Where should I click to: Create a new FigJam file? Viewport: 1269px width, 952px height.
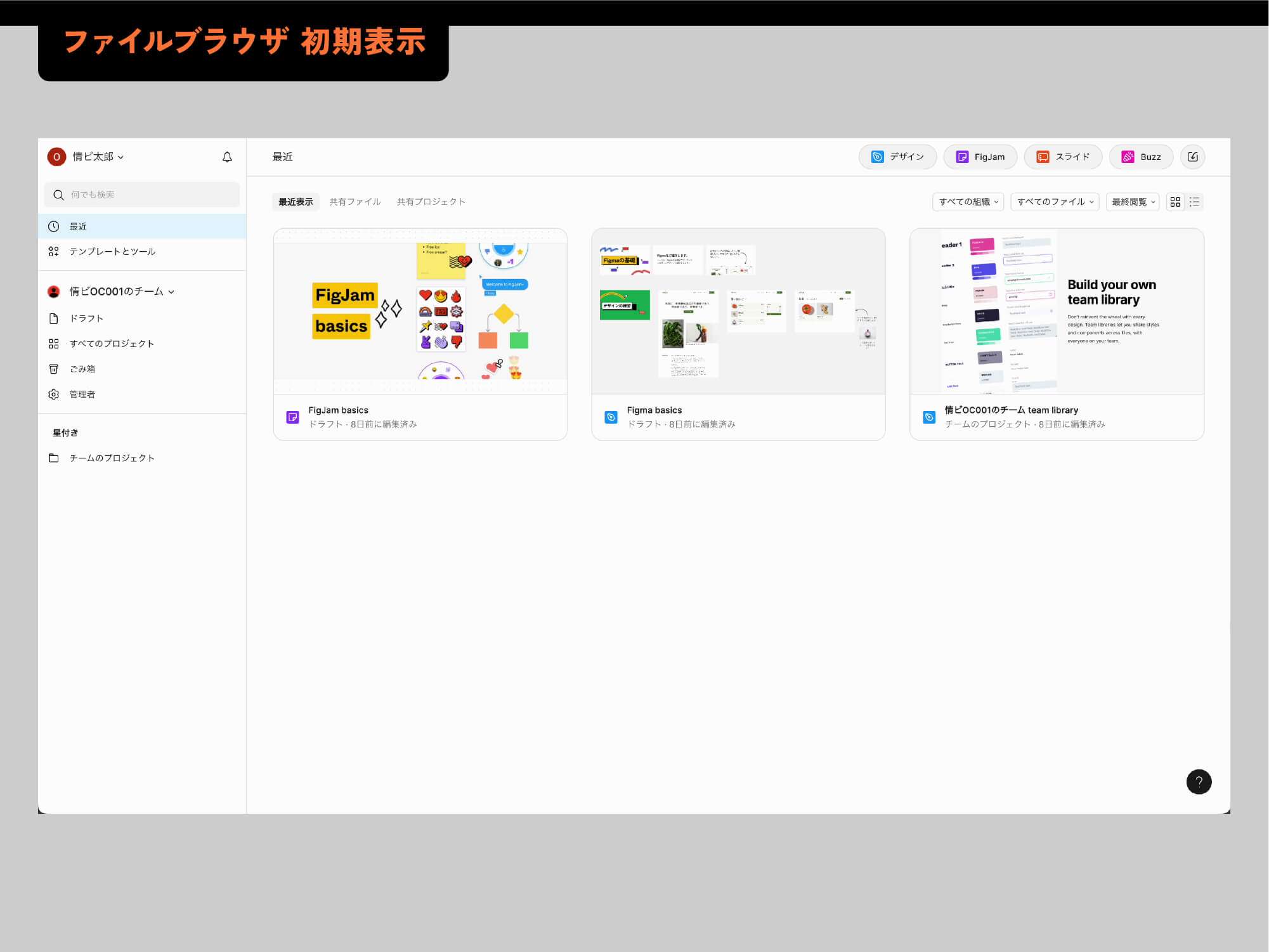click(x=980, y=157)
